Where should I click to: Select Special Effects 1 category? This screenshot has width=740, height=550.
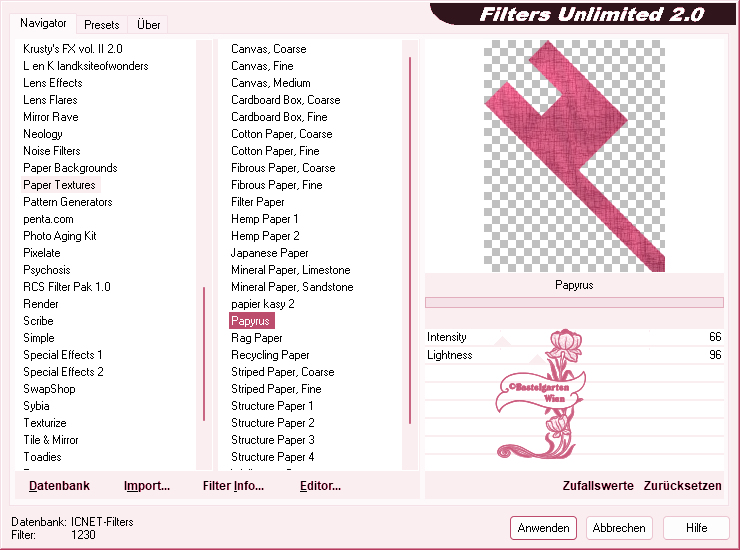coord(62,355)
